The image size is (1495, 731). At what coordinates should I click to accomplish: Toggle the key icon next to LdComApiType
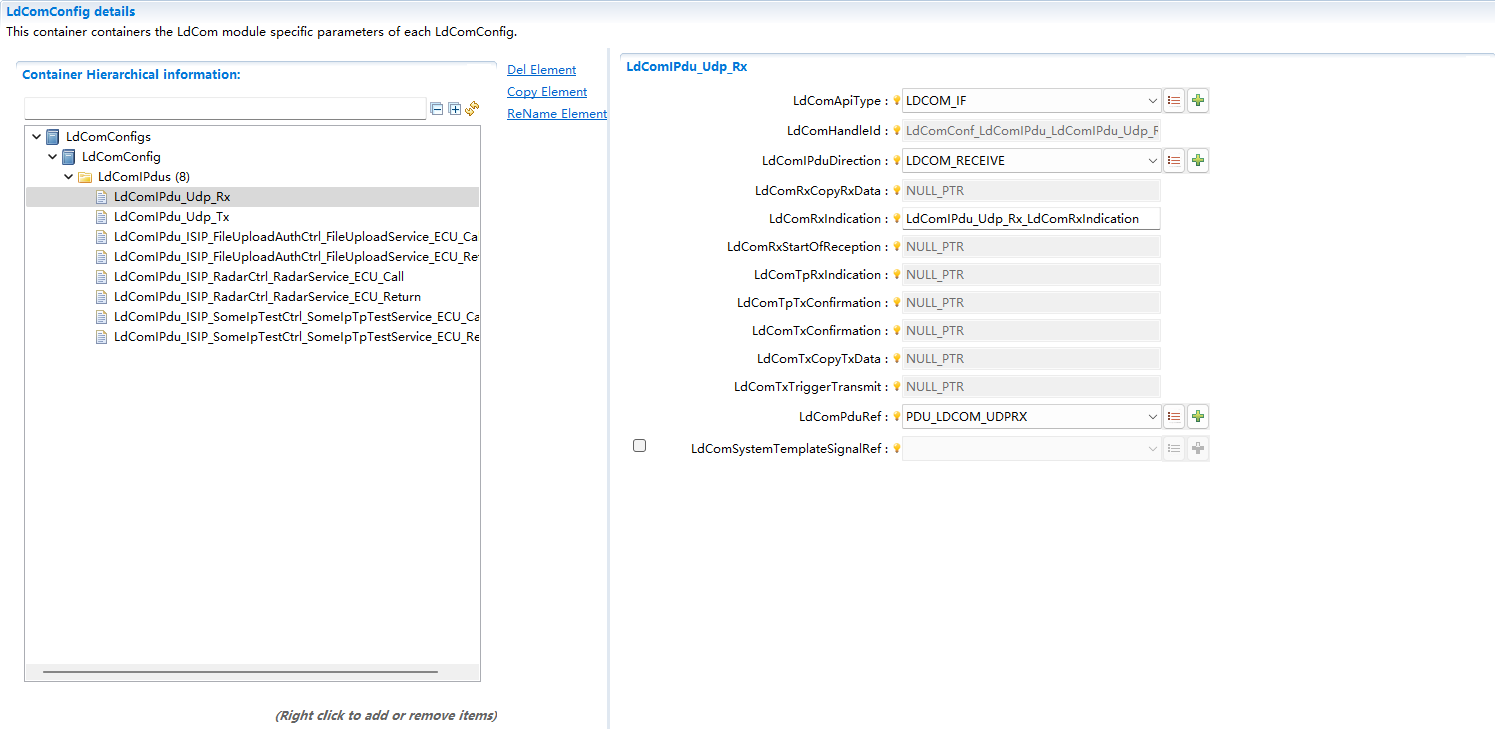pos(895,100)
